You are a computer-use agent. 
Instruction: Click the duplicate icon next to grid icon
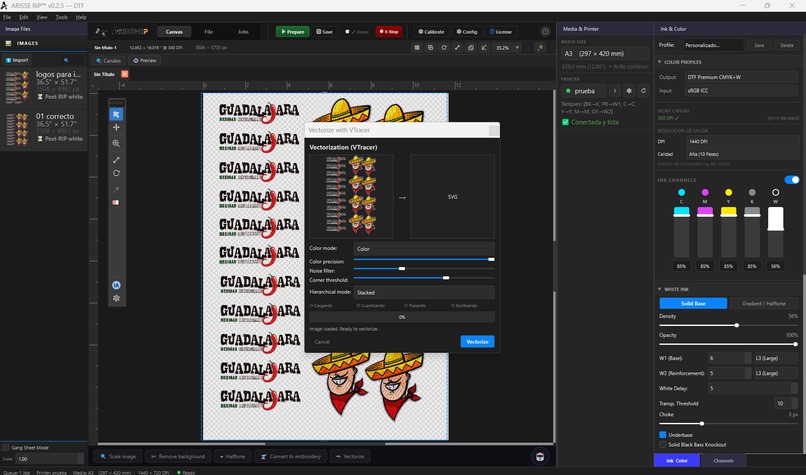pos(430,47)
